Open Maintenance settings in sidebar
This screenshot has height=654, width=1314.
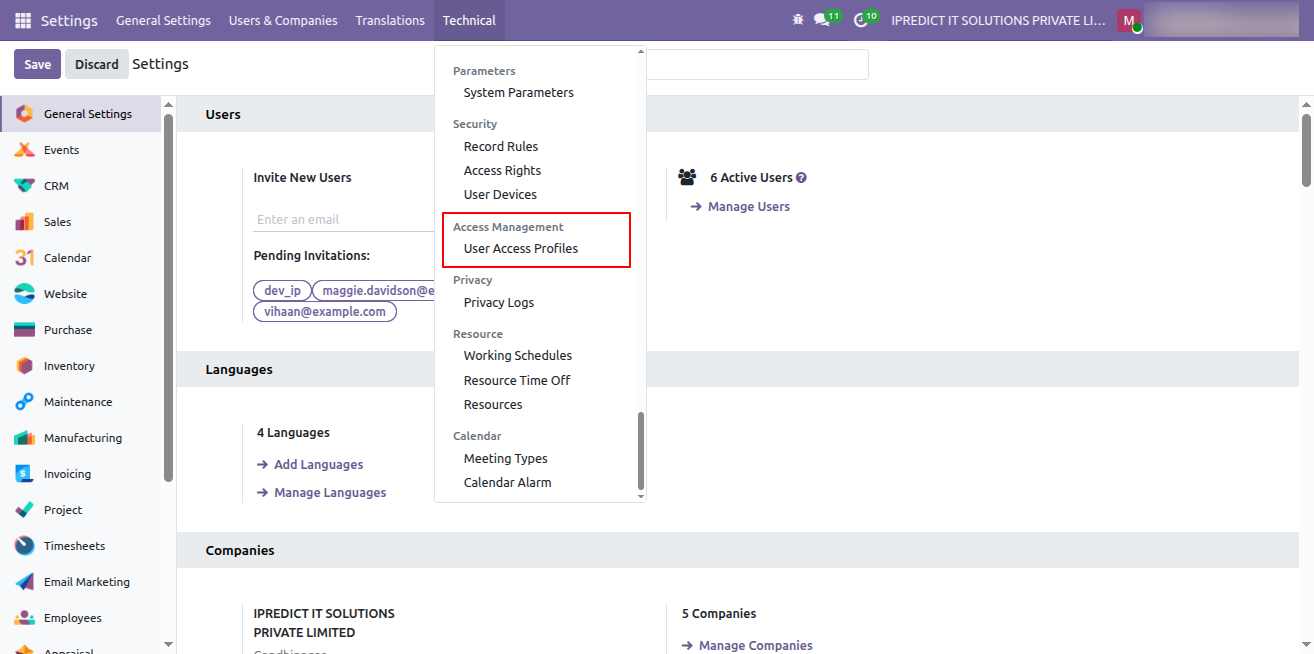tap(80, 402)
